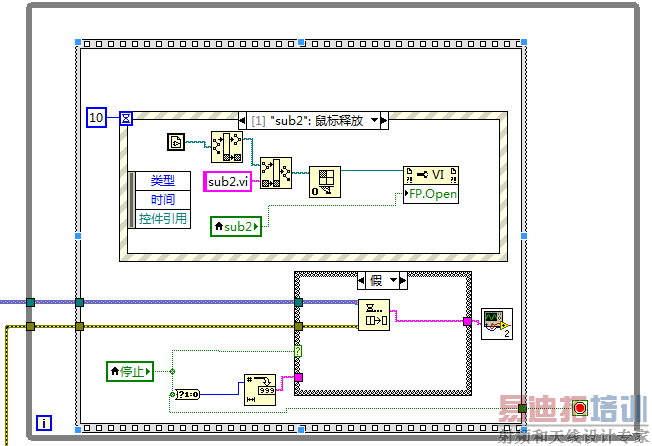
Task: Select the waveform chart indicator terminal
Action: click(x=497, y=324)
